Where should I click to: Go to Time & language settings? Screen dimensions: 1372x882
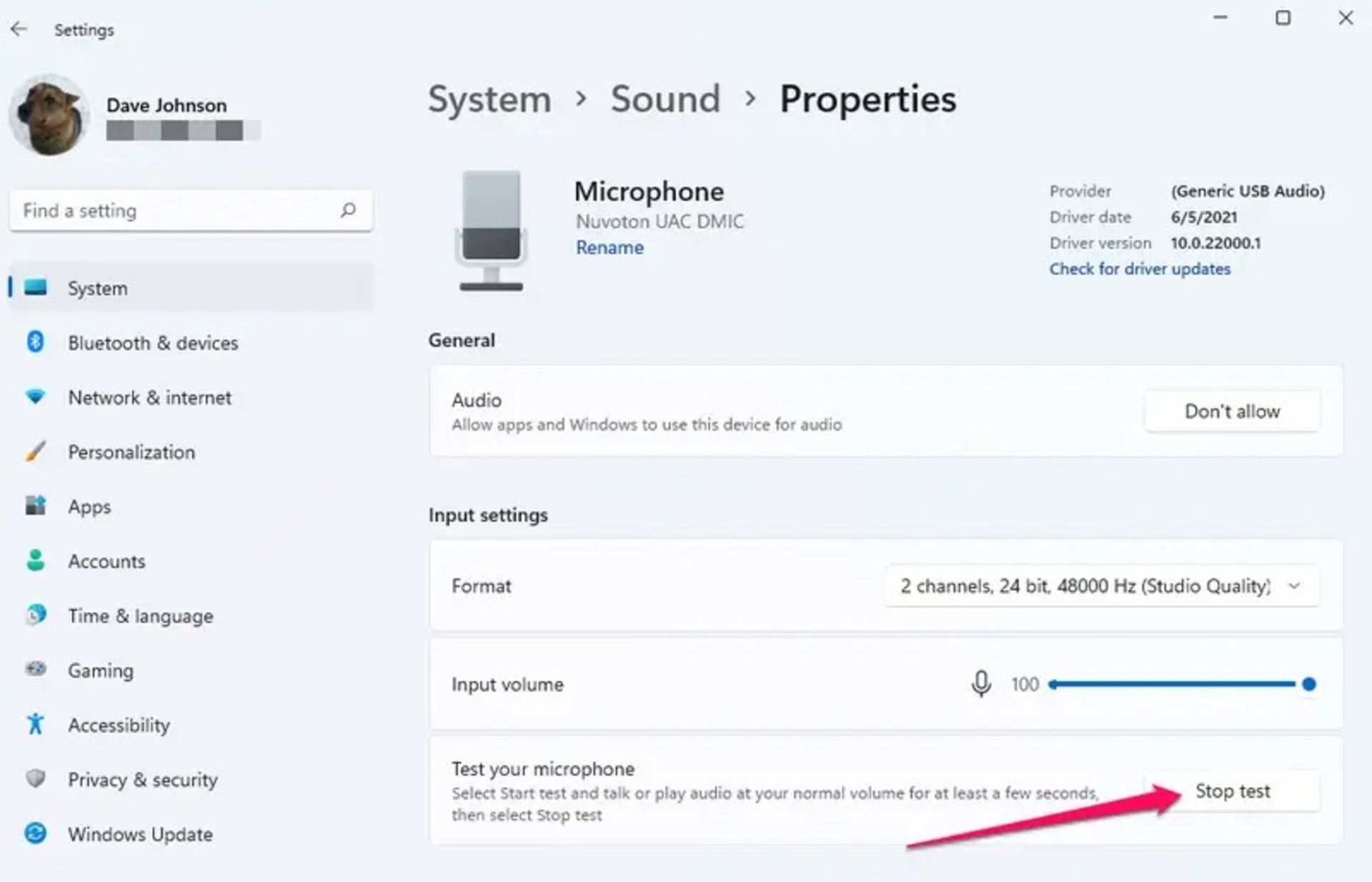point(140,616)
